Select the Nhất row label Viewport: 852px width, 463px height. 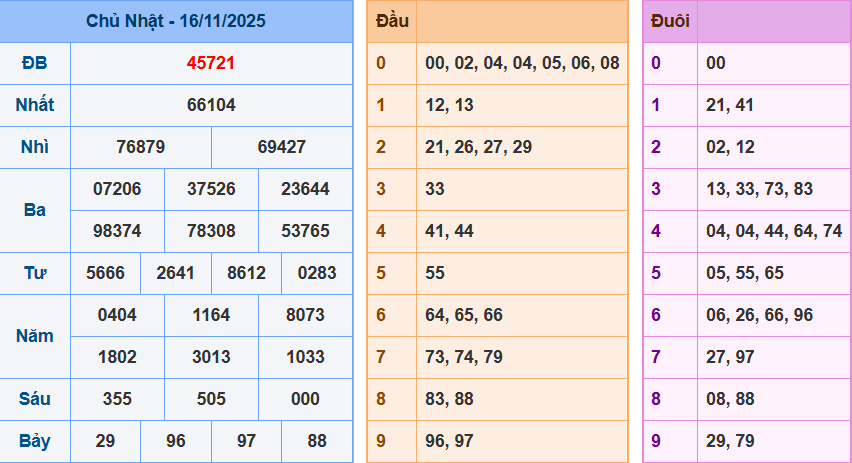(35, 105)
